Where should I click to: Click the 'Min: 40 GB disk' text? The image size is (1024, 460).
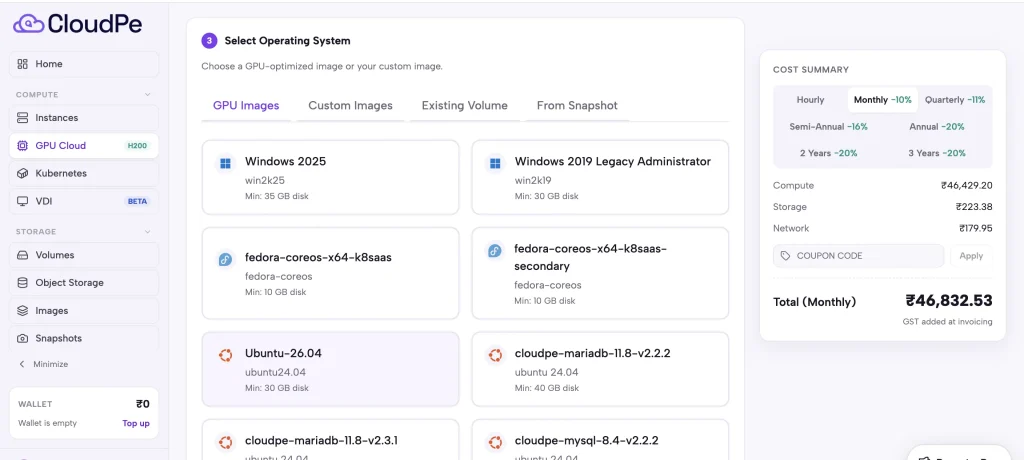tap(547, 388)
